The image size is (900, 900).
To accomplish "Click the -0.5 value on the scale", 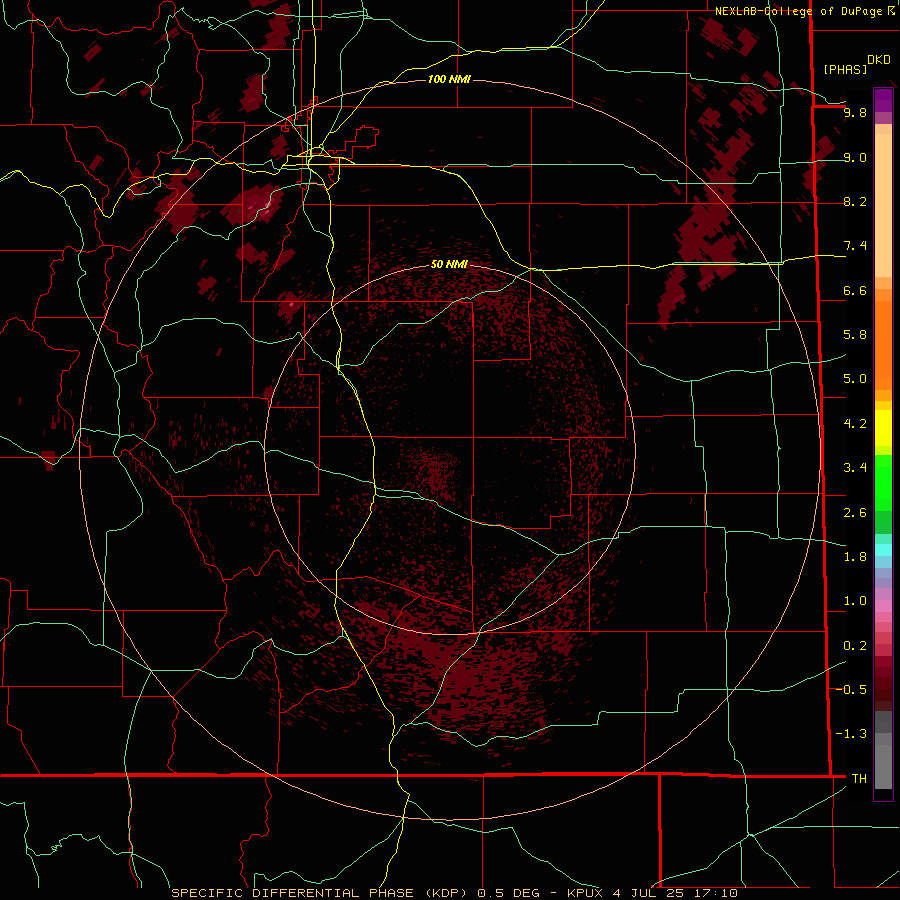I will click(852, 689).
